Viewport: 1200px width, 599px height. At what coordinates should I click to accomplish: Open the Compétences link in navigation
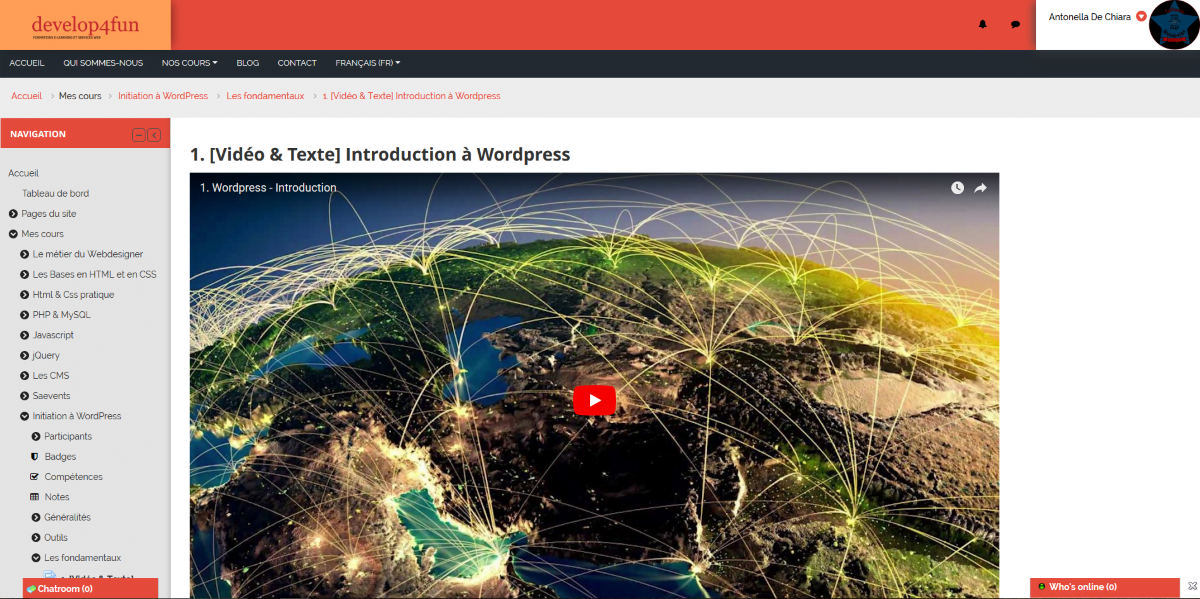73,477
